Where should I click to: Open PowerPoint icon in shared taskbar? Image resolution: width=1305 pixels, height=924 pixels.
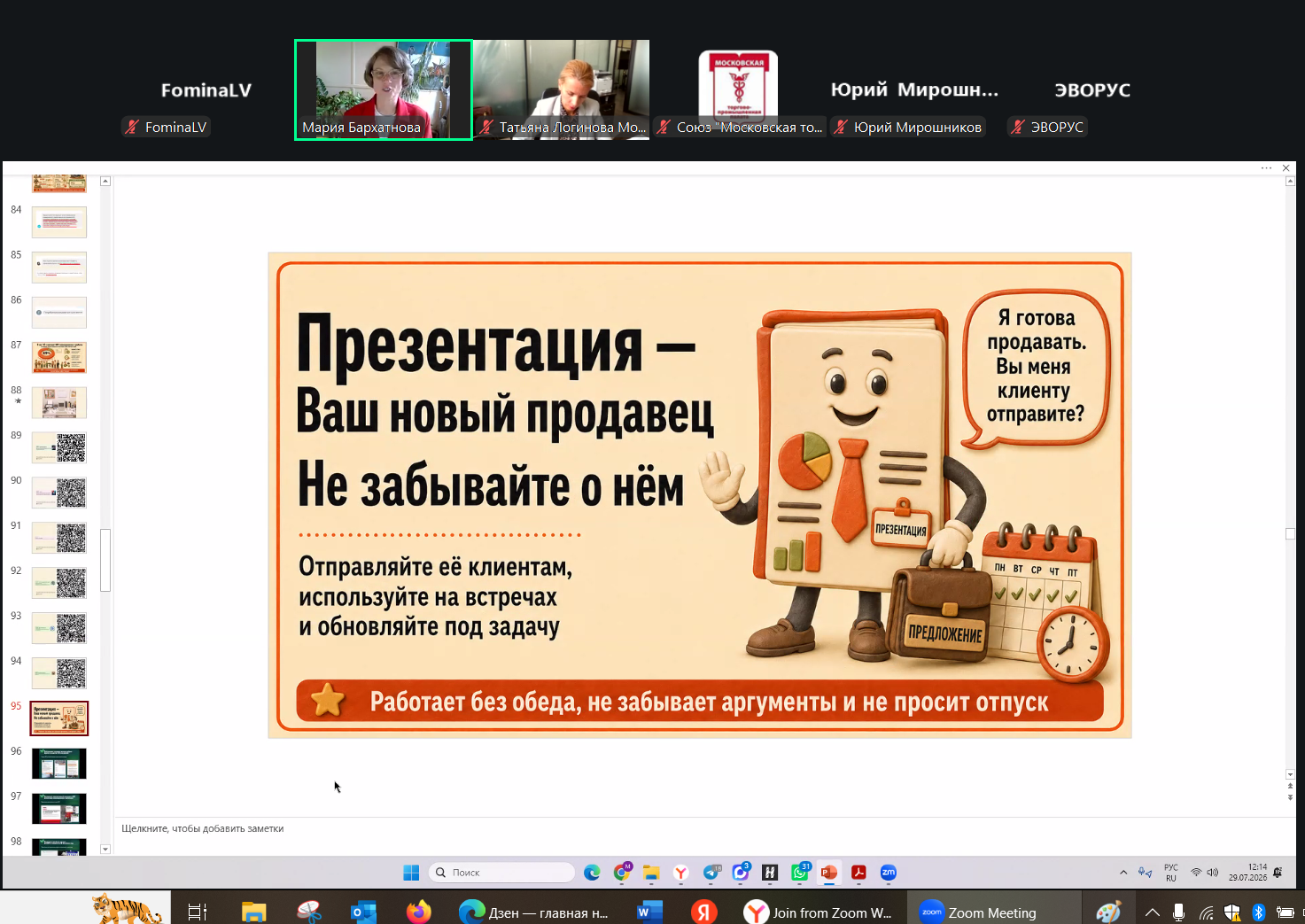tap(829, 873)
